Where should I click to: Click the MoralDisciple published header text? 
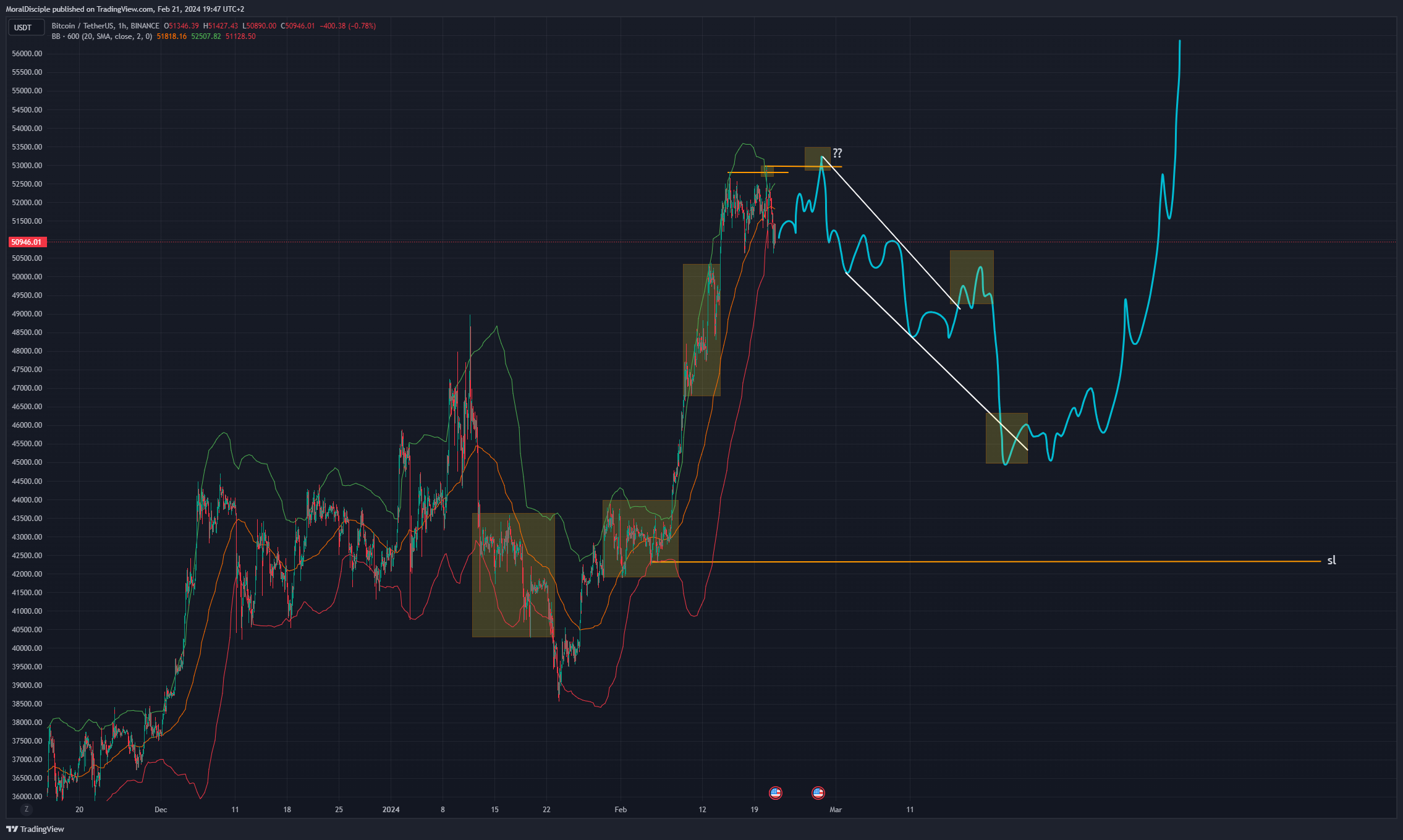125,9
